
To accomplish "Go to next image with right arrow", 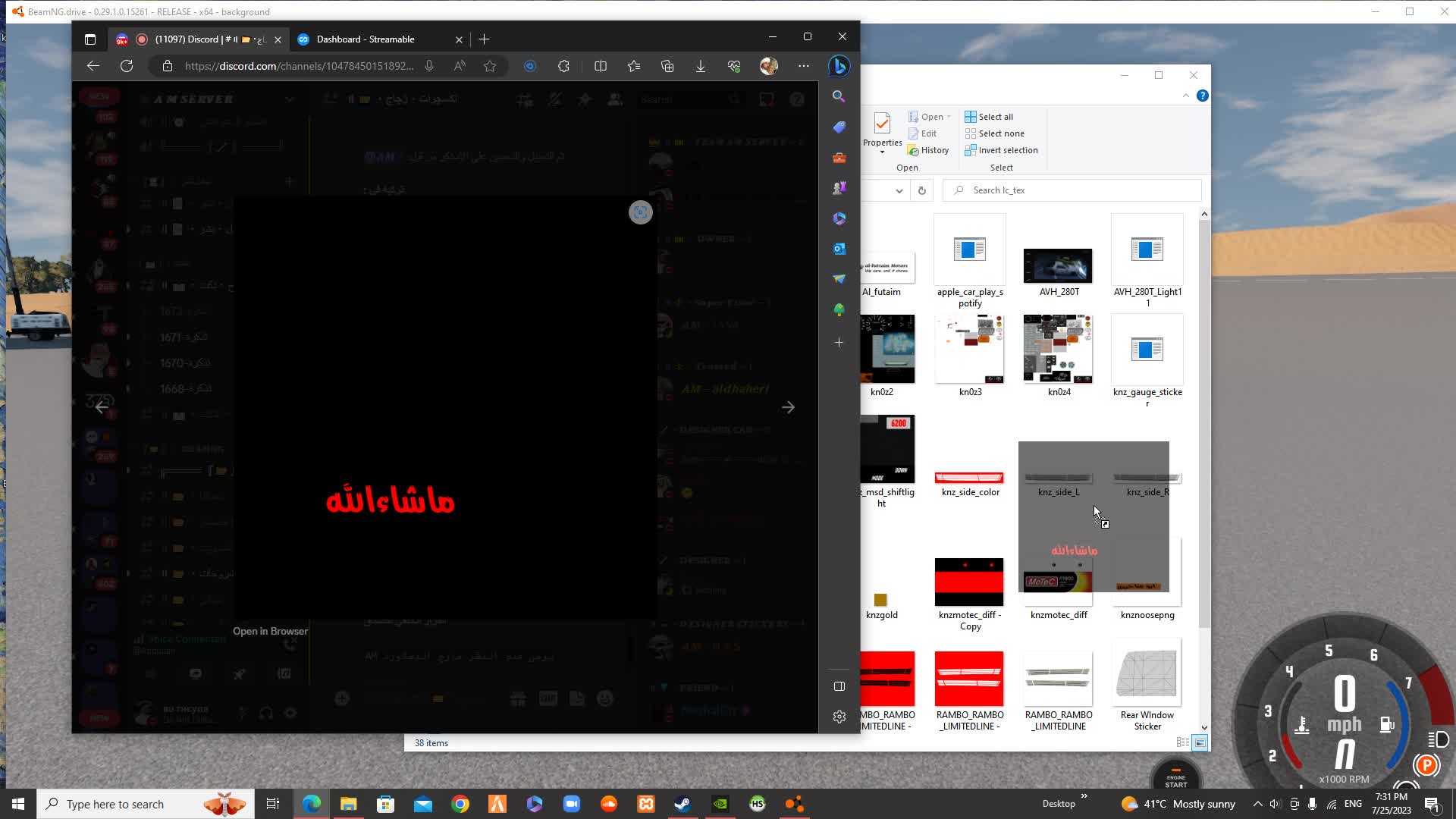I will (x=789, y=408).
